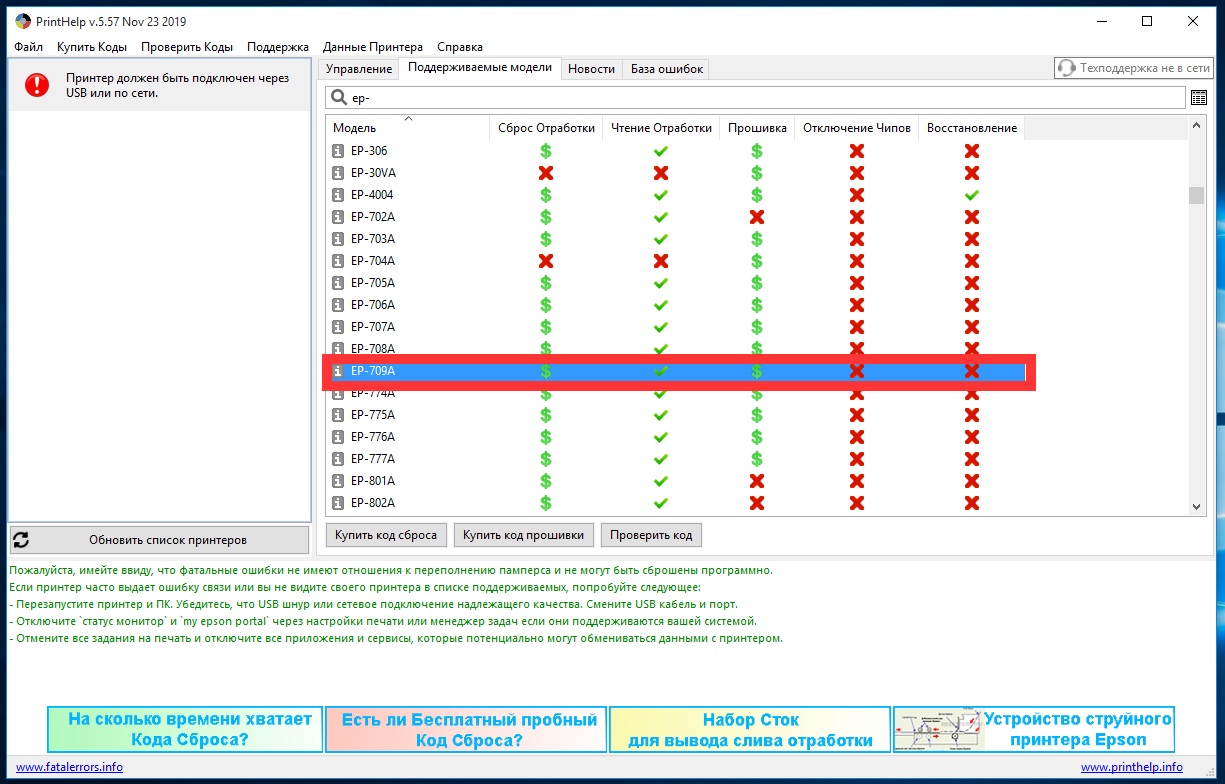Open info icon for EP-30VA row
This screenshot has height=784, width=1225.
pos(338,173)
